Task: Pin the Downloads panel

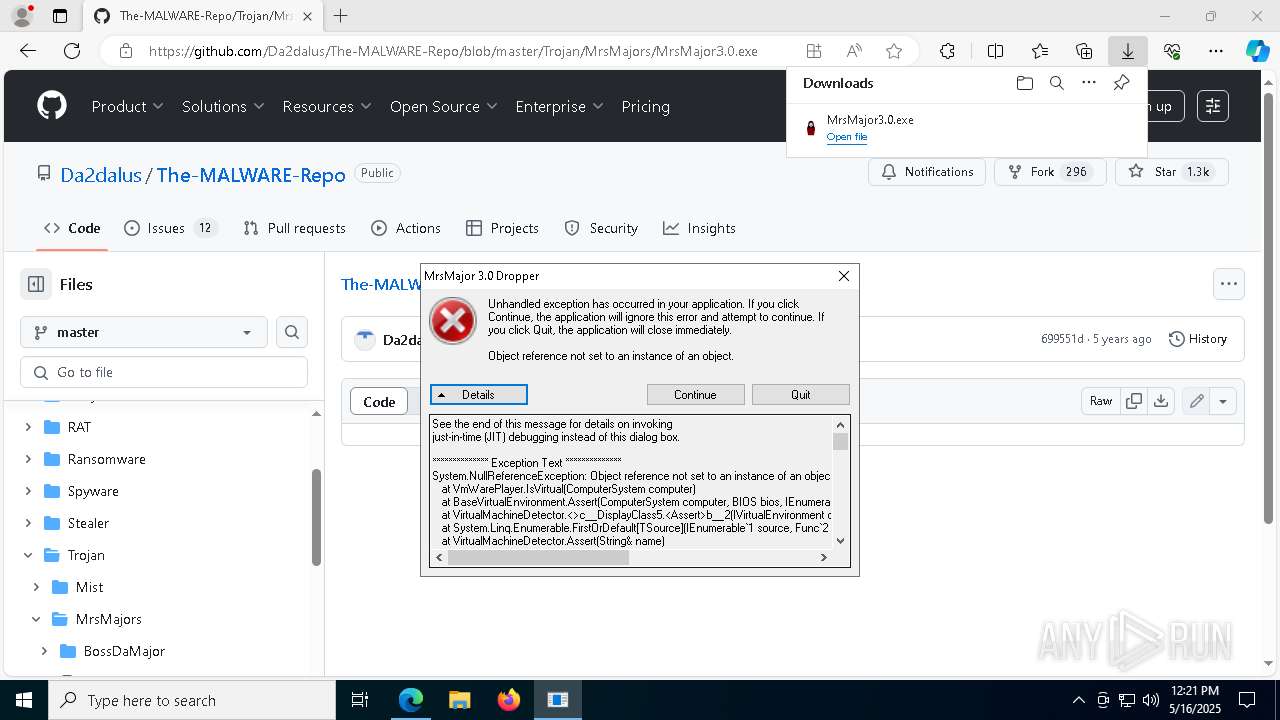Action: point(1121,83)
